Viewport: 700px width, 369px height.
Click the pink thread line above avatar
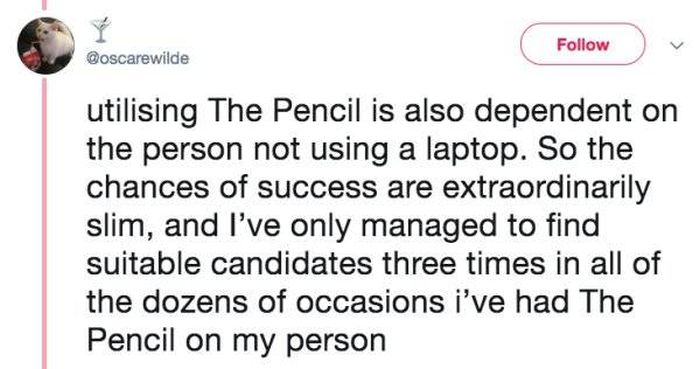pyautogui.click(x=45, y=5)
